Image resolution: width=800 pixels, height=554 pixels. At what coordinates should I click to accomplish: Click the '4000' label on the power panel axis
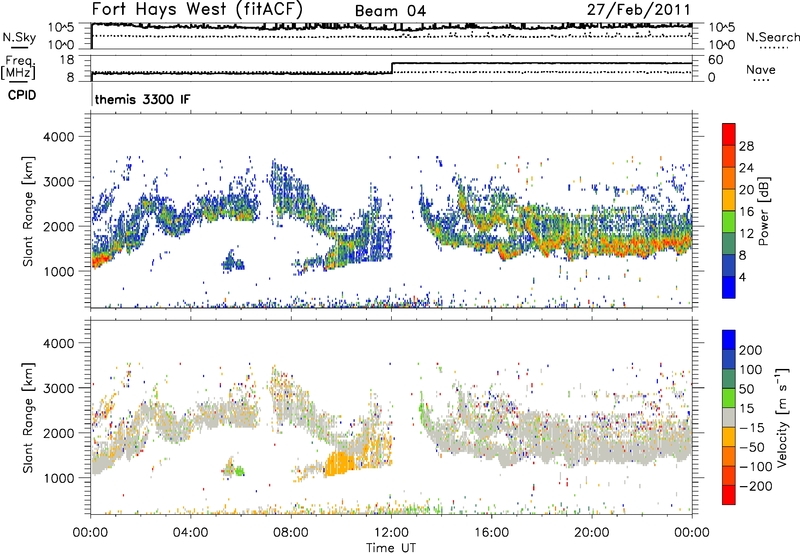click(x=58, y=137)
